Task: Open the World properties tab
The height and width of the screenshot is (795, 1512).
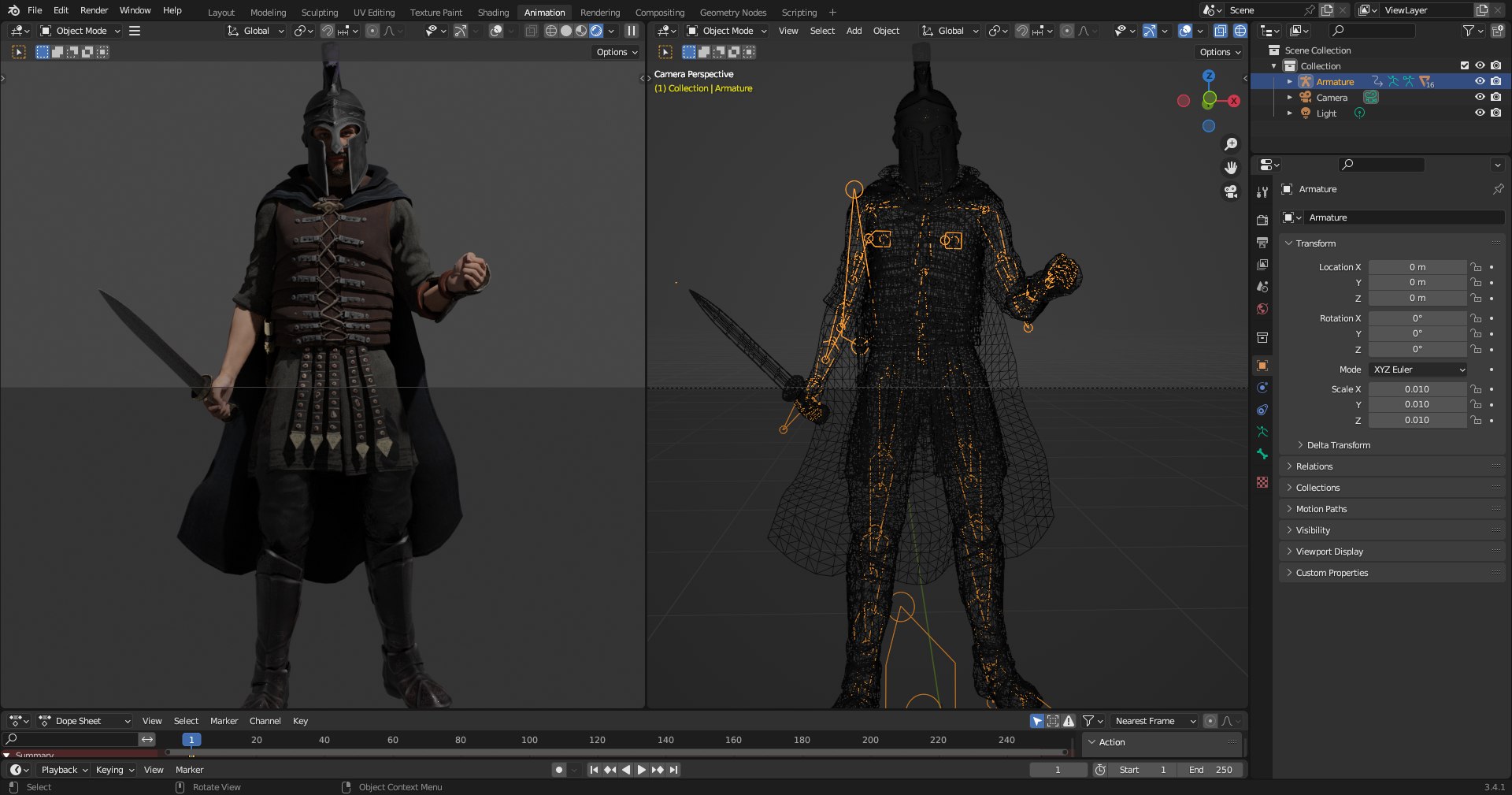Action: (x=1262, y=309)
